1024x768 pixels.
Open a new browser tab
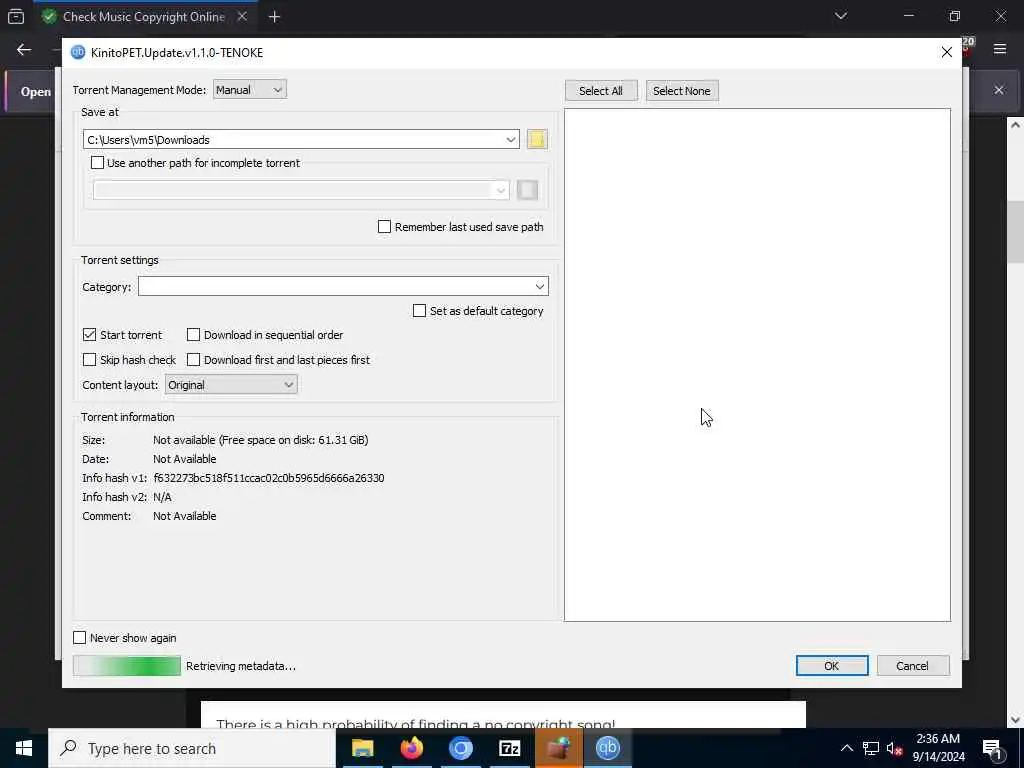point(274,17)
